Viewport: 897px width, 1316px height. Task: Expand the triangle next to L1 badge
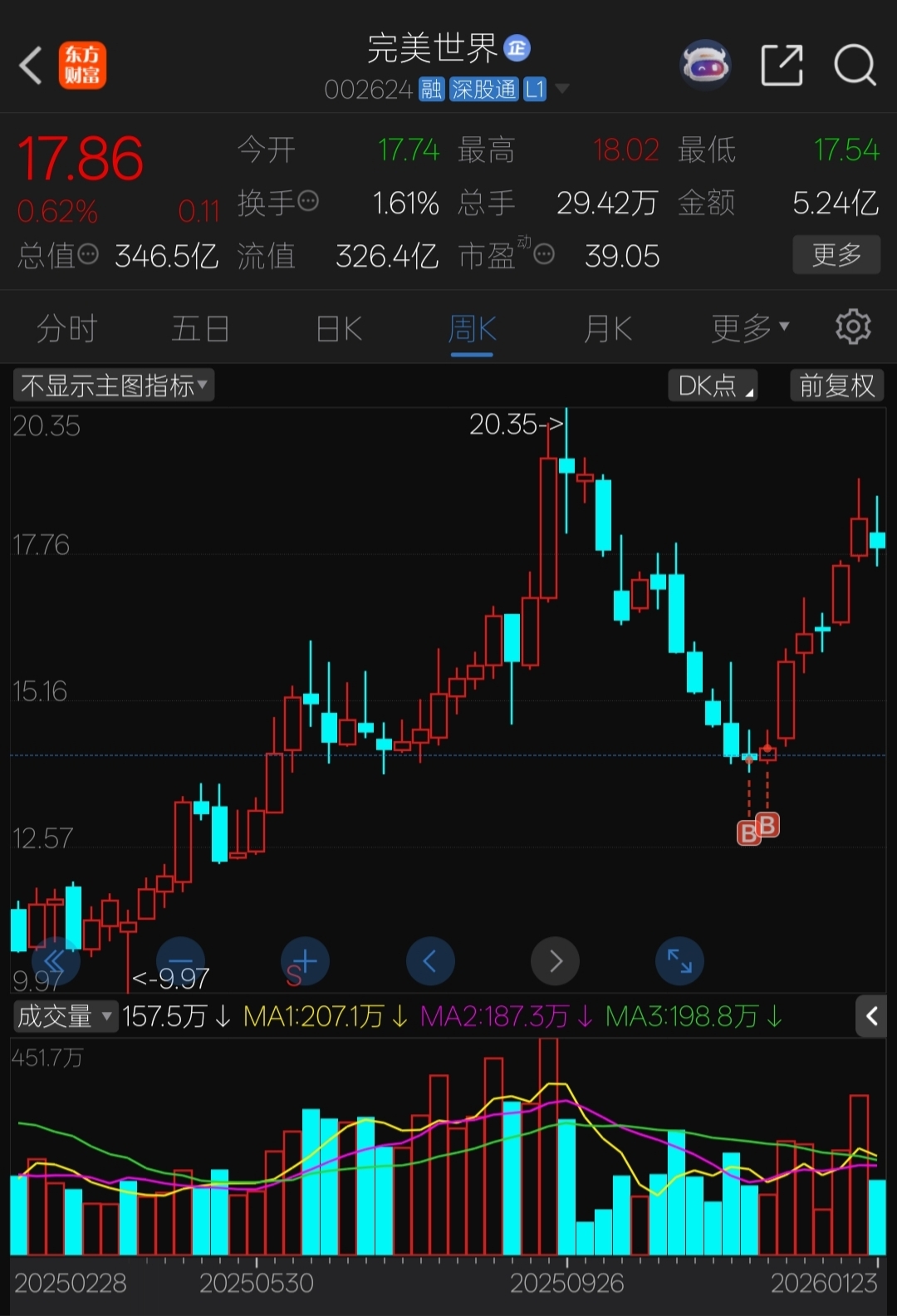[562, 88]
